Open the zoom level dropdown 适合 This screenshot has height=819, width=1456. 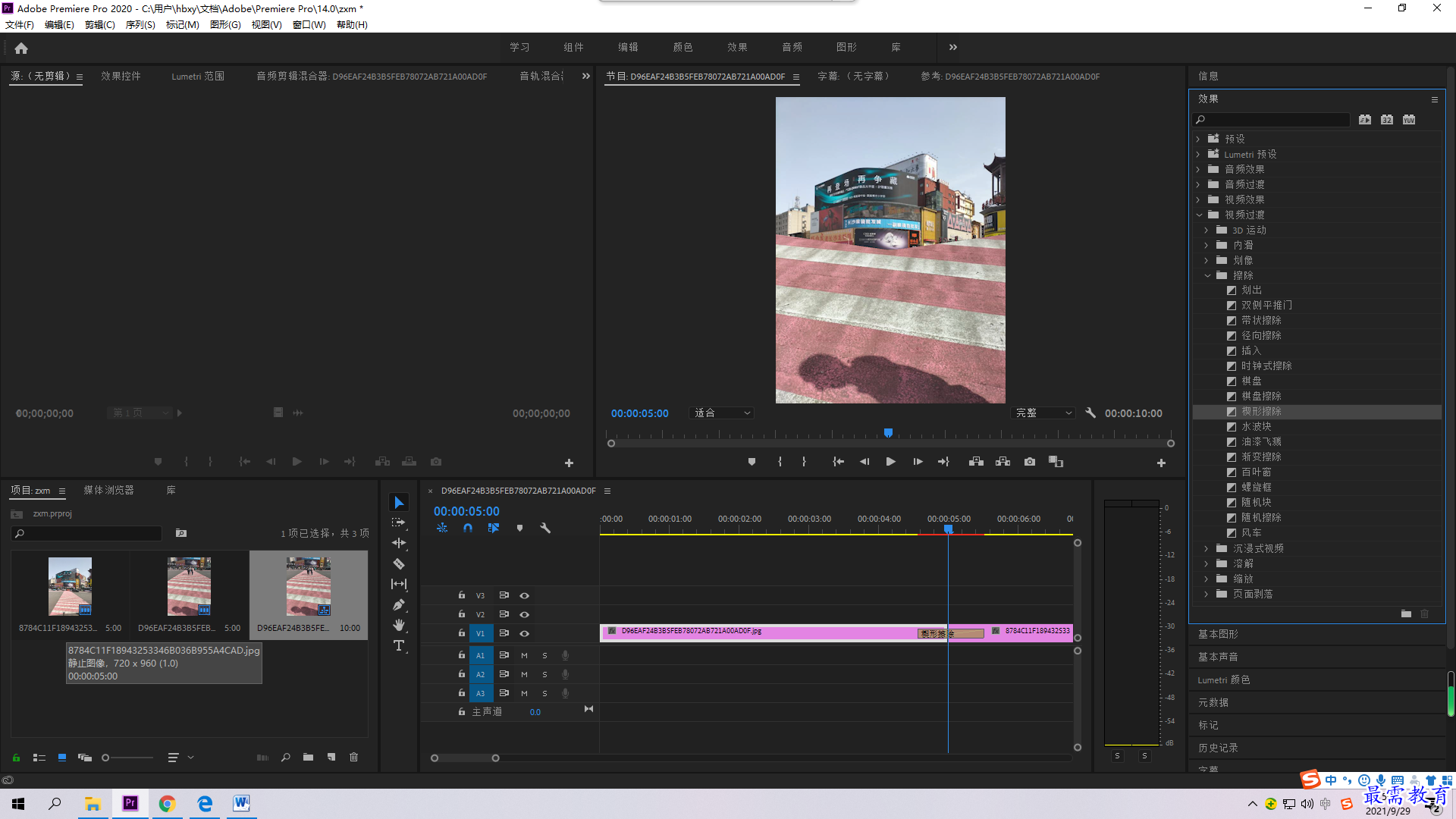pyautogui.click(x=722, y=413)
